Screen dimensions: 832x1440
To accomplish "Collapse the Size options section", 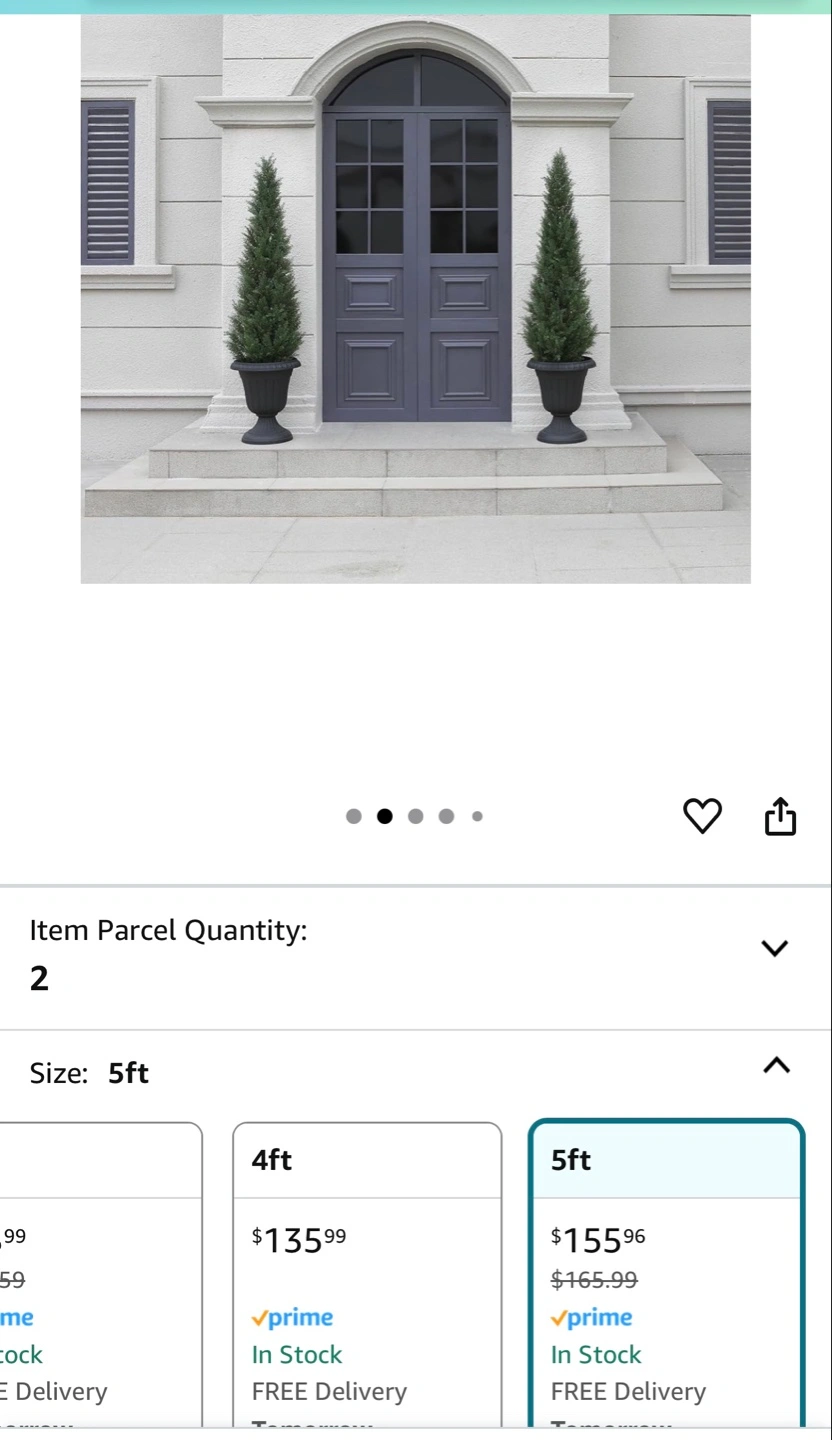I will [x=777, y=1065].
